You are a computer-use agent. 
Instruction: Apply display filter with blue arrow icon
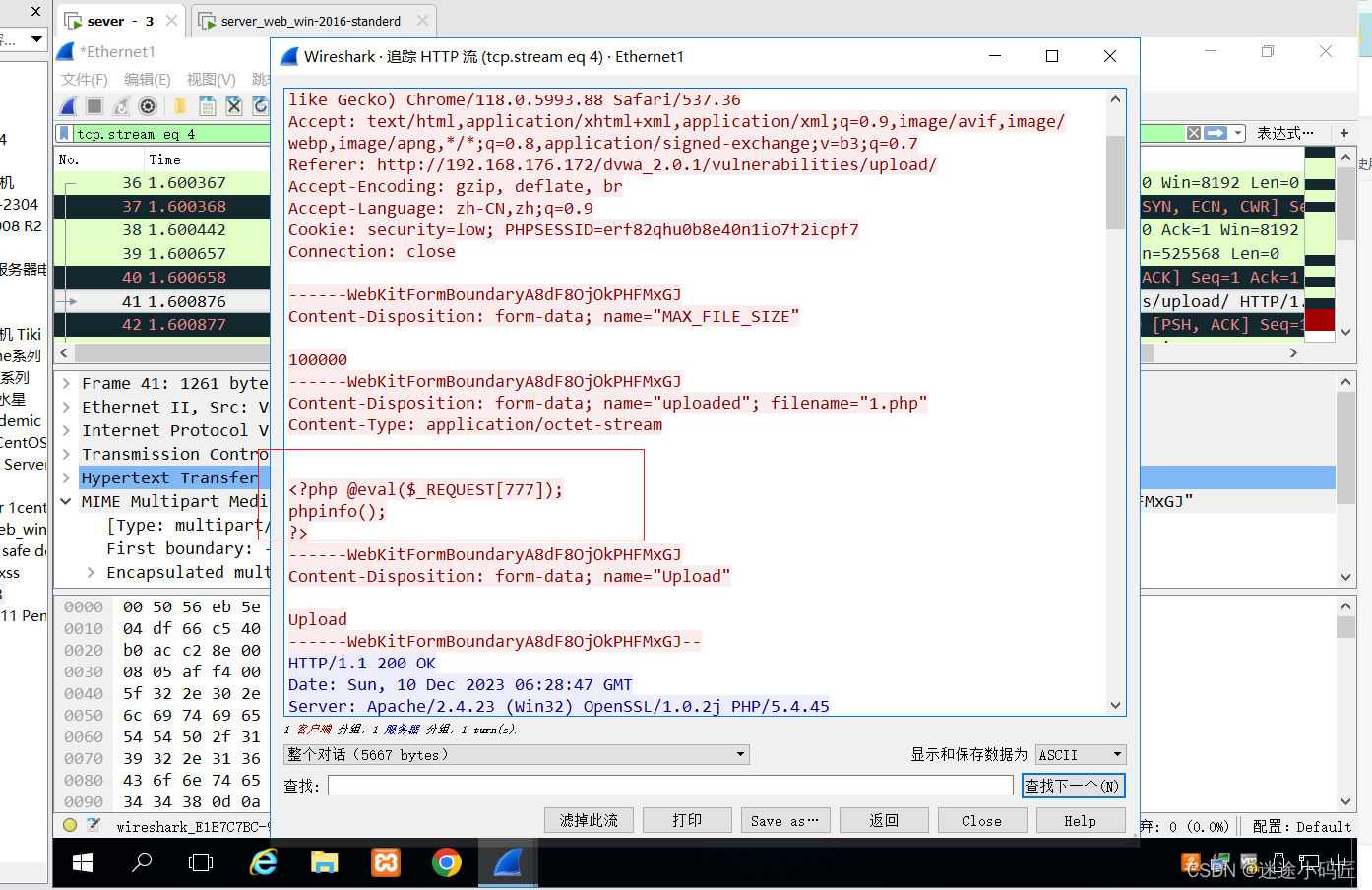[1216, 133]
